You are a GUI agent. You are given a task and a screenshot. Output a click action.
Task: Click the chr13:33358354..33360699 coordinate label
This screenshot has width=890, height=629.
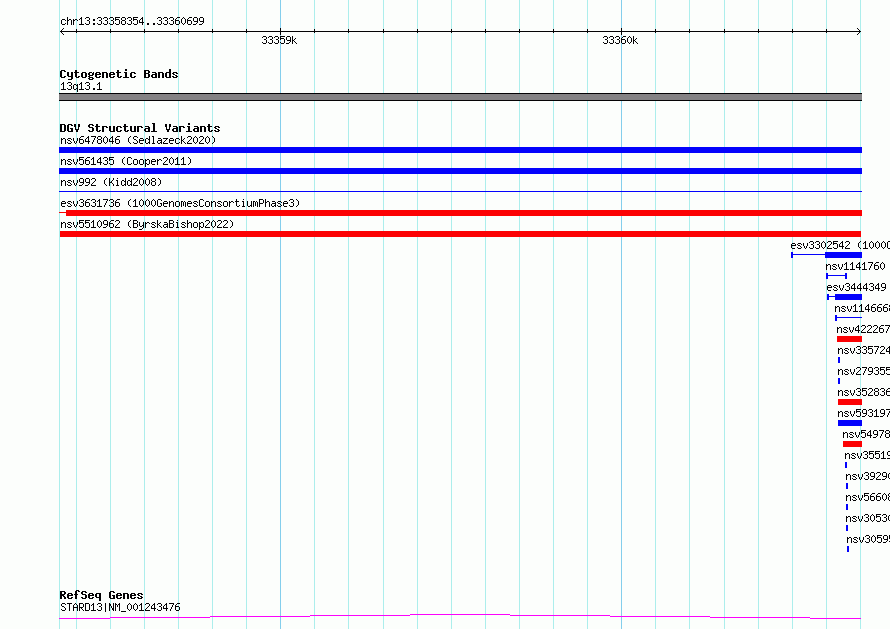(x=132, y=22)
